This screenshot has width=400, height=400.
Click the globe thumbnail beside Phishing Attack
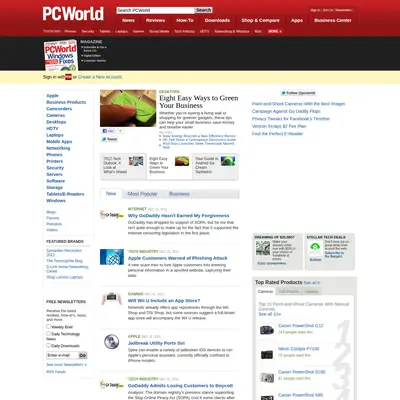(x=112, y=257)
